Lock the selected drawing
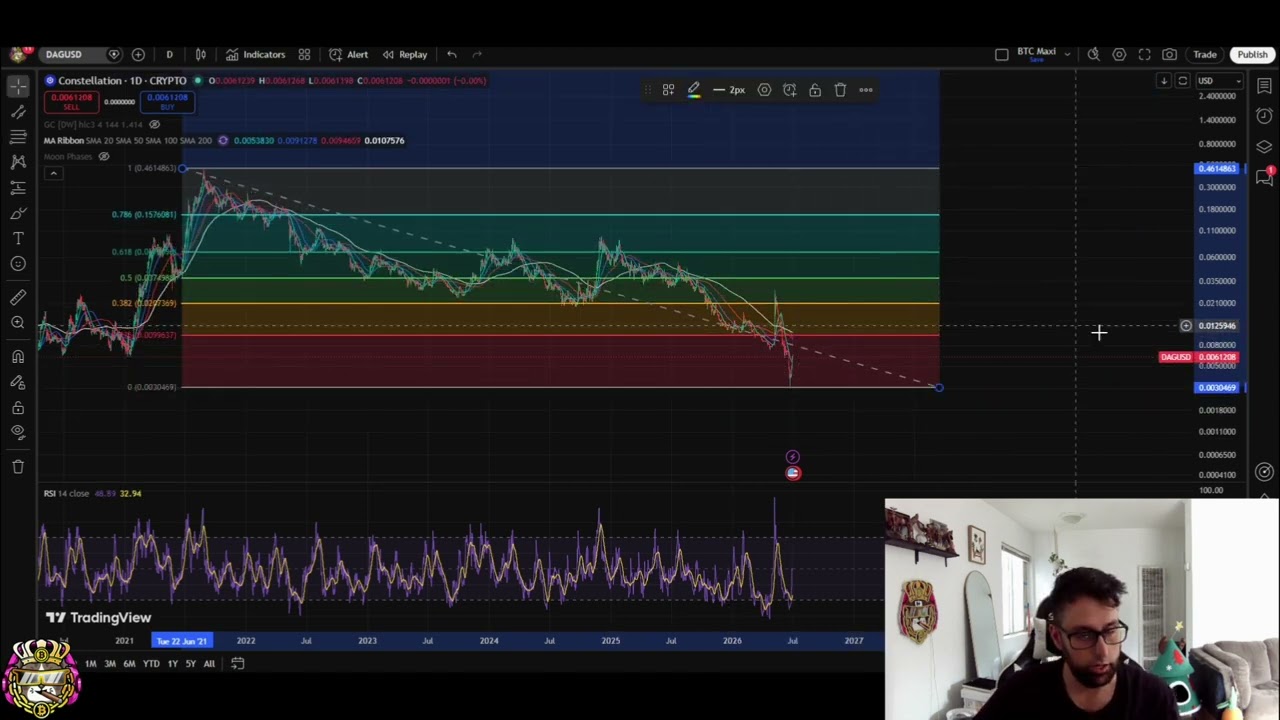Image resolution: width=1280 pixels, height=720 pixels. pos(815,90)
